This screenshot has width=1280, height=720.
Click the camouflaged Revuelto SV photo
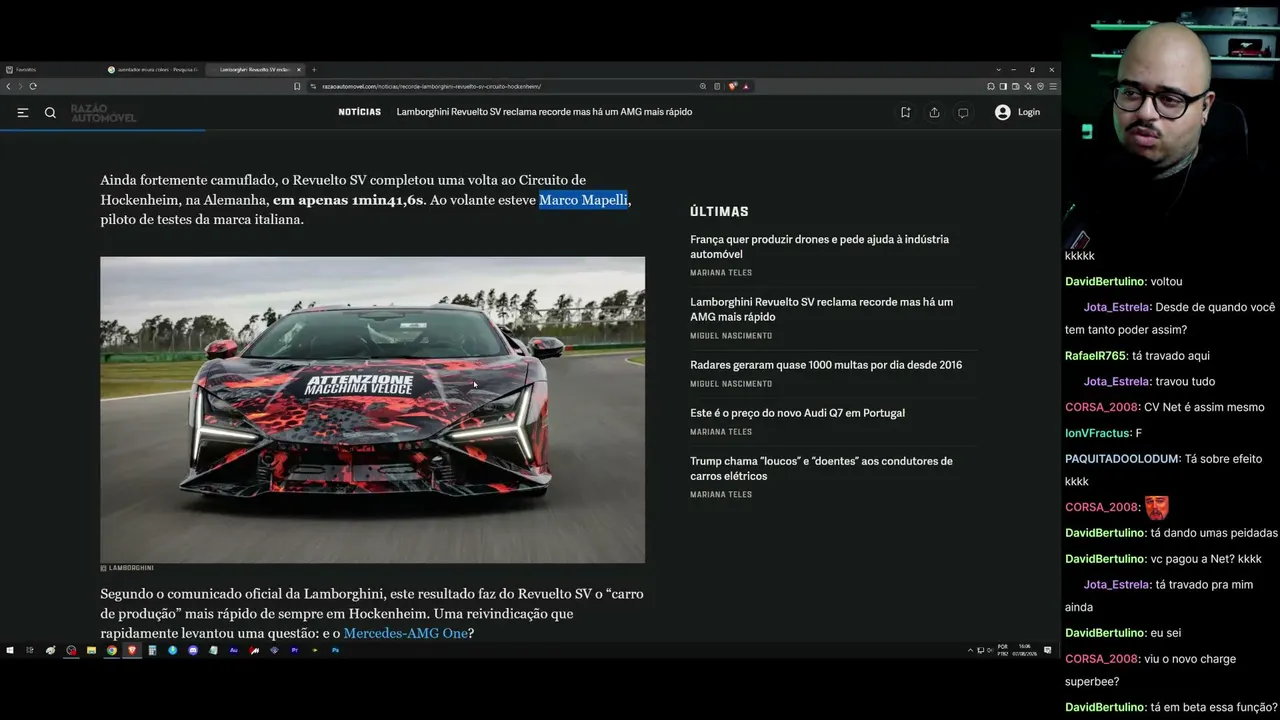(x=372, y=410)
